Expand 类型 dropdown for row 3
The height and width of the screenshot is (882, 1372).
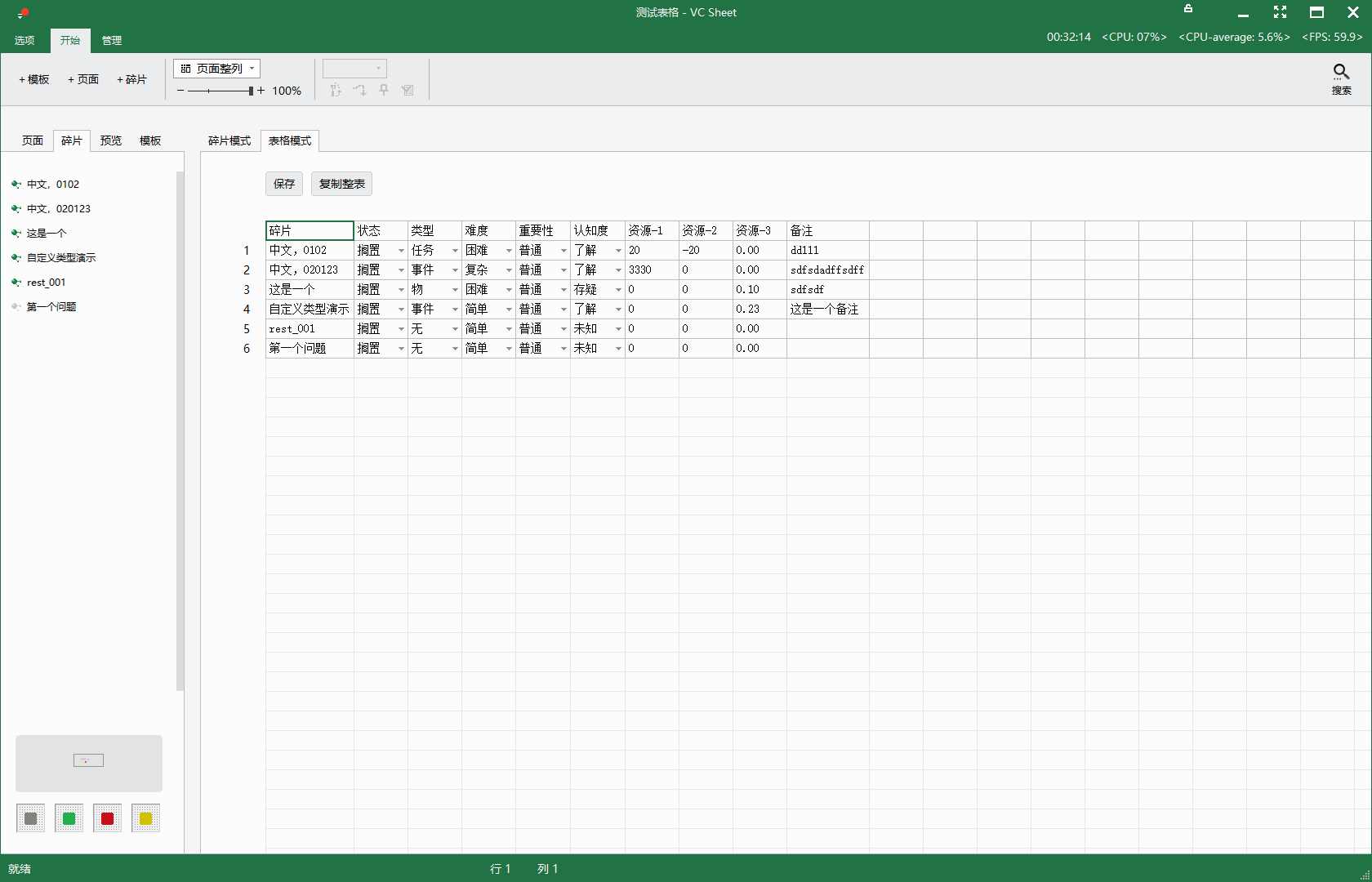point(455,290)
